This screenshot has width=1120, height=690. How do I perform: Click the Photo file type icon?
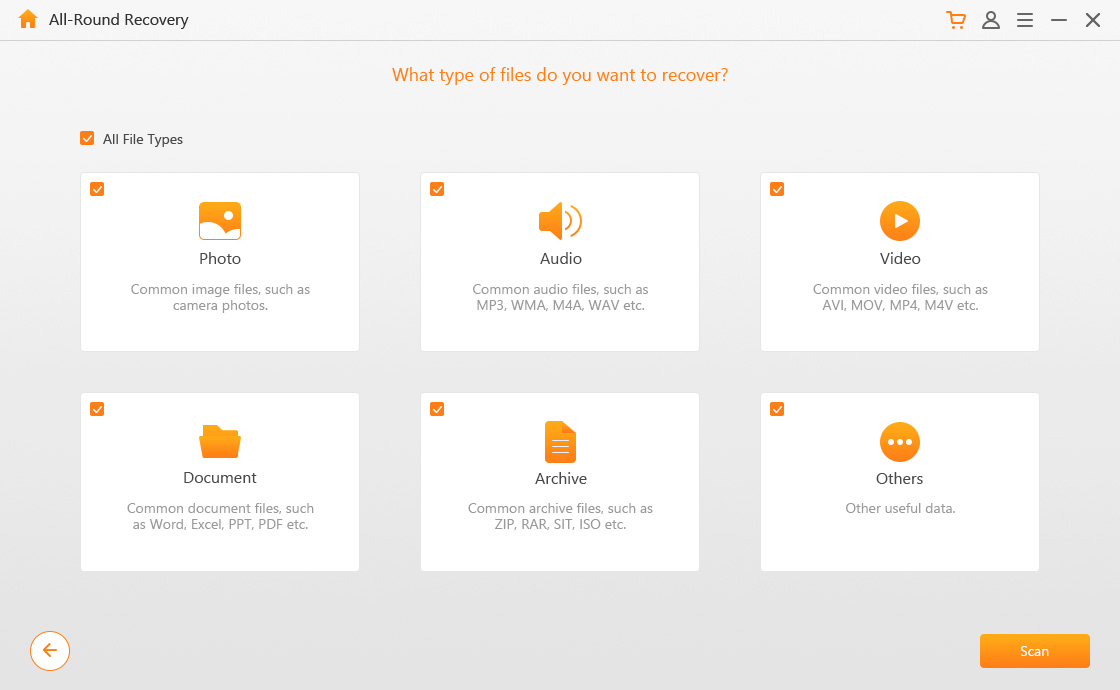(220, 220)
